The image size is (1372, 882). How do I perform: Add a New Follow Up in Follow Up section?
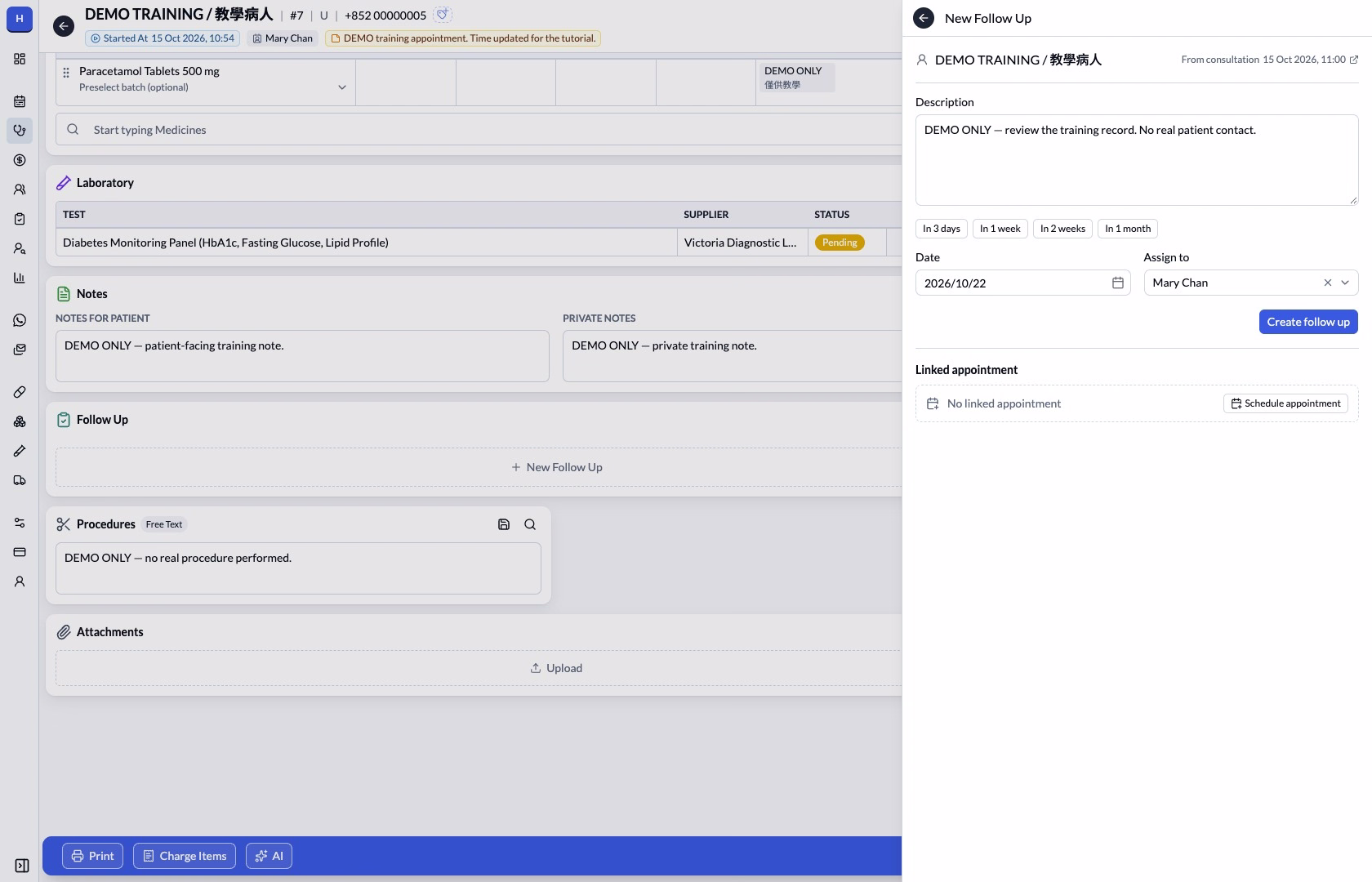point(556,467)
